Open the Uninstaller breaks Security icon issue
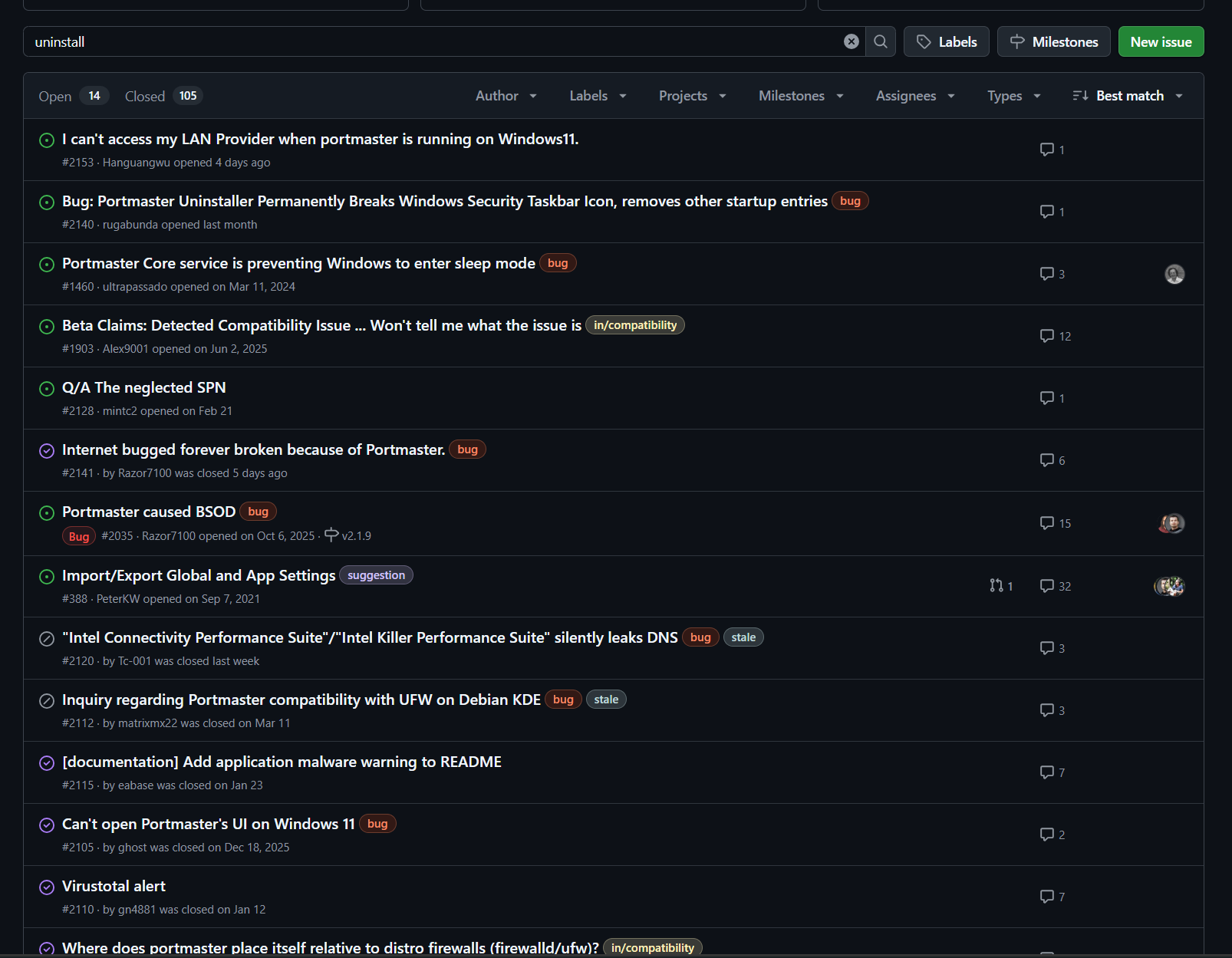Viewport: 1232px width, 958px height. point(445,201)
